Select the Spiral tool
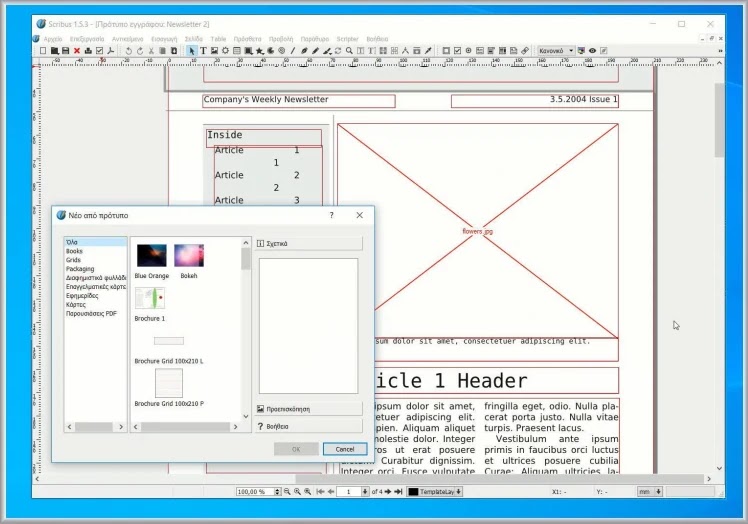Screen dimensions: 748x524 coord(281,51)
